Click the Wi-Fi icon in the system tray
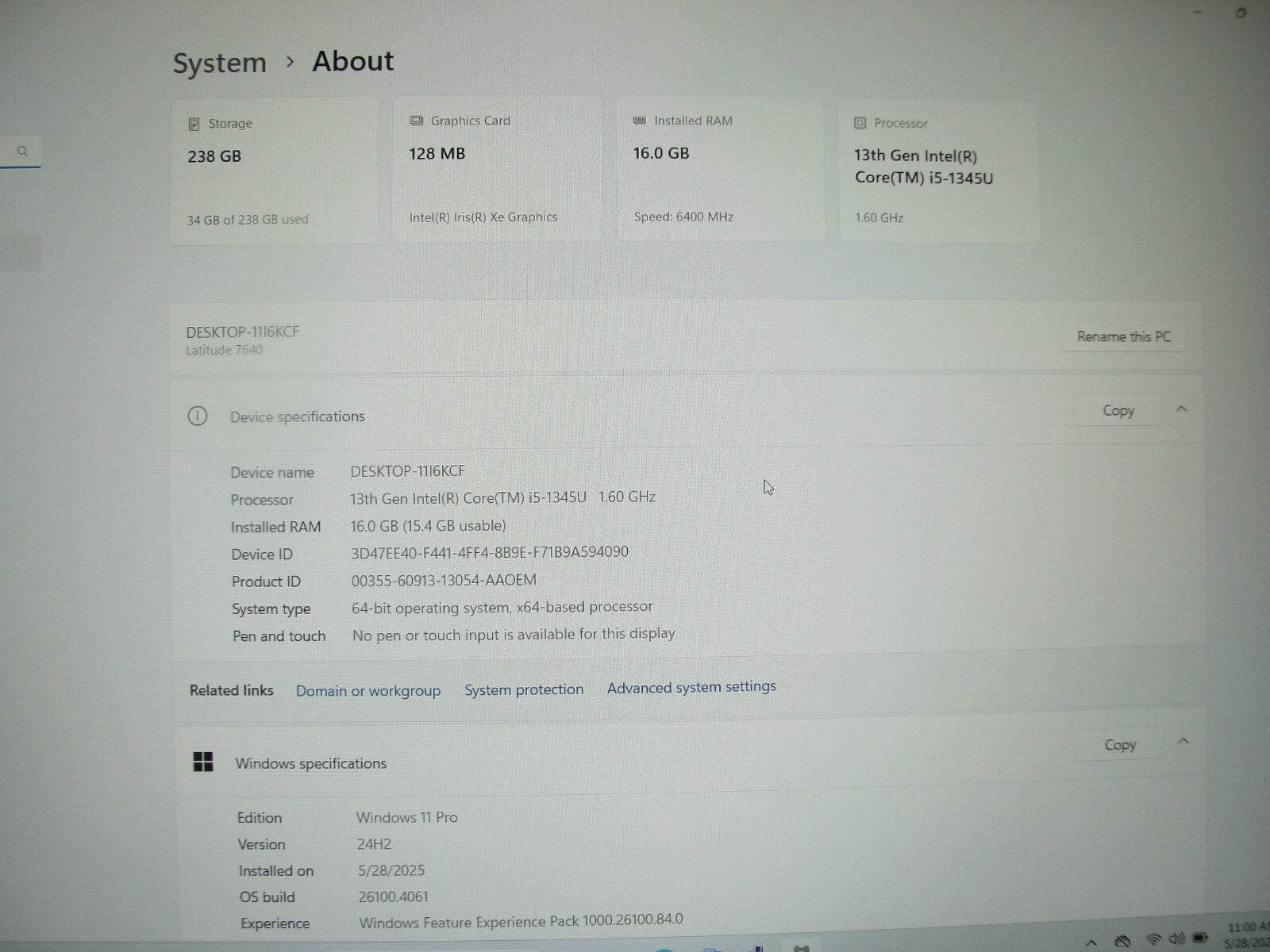Image resolution: width=1270 pixels, height=952 pixels. tap(1153, 939)
